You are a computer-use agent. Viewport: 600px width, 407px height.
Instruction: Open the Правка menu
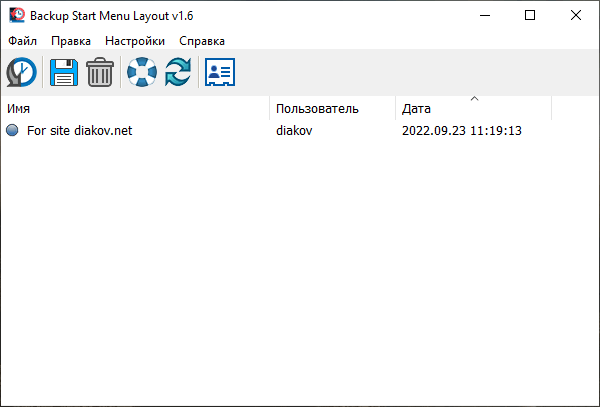click(x=71, y=41)
